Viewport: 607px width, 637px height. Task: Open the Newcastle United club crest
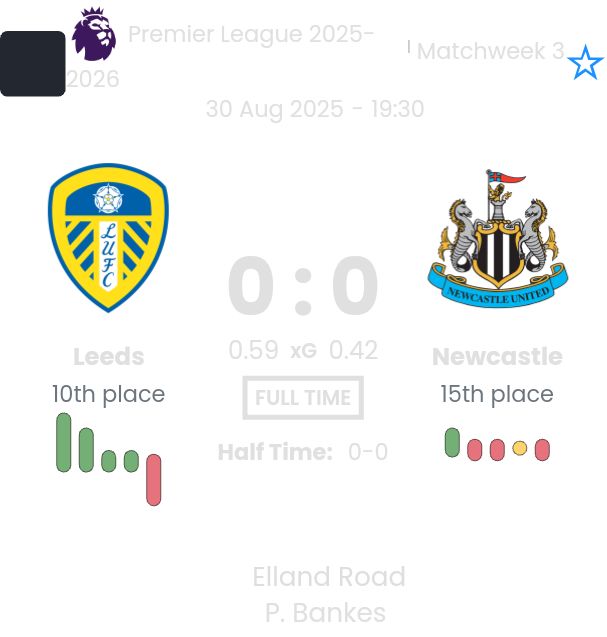(497, 239)
